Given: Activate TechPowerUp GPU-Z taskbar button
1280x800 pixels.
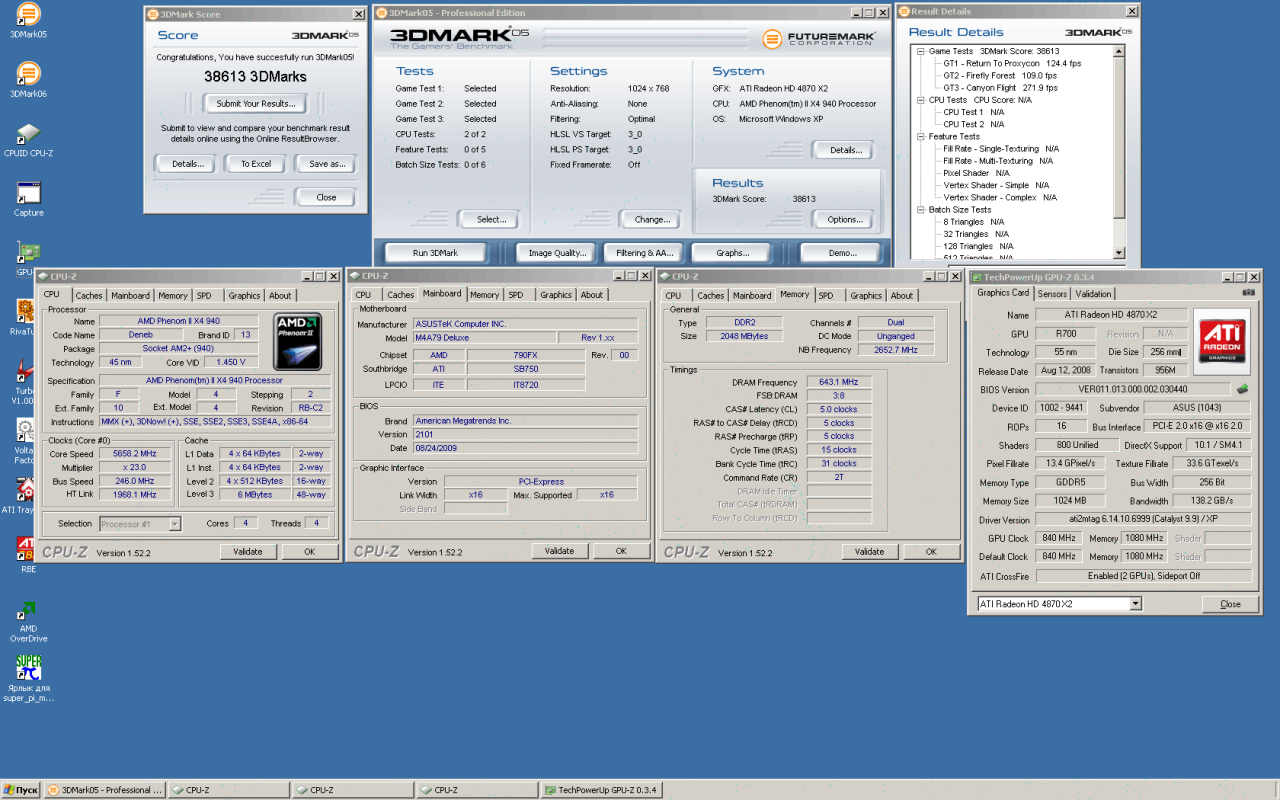Looking at the screenshot, I should pyautogui.click(x=600, y=790).
